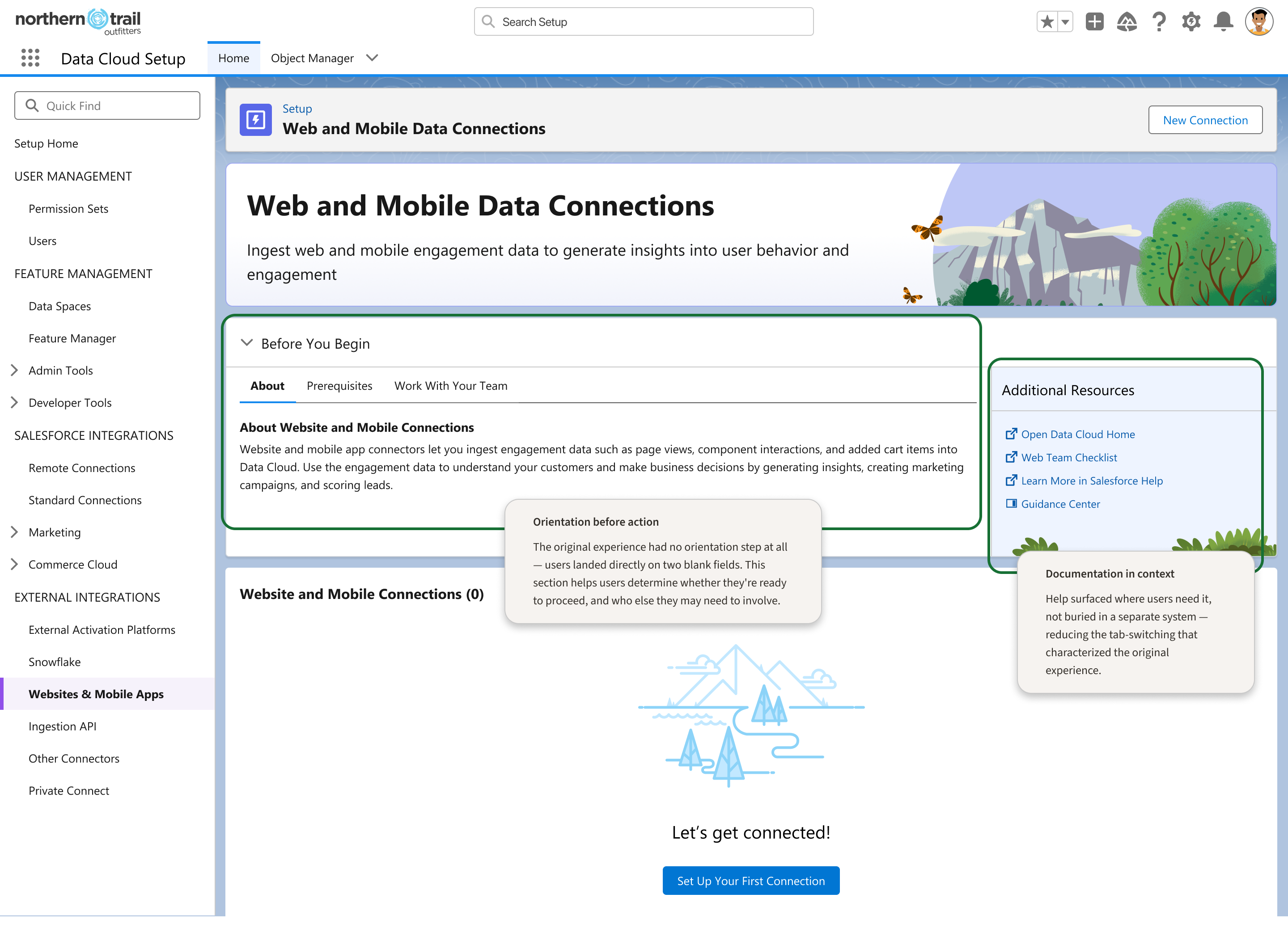Click the external link icon beside Learn More
The height and width of the screenshot is (936, 1288).
[1011, 481]
